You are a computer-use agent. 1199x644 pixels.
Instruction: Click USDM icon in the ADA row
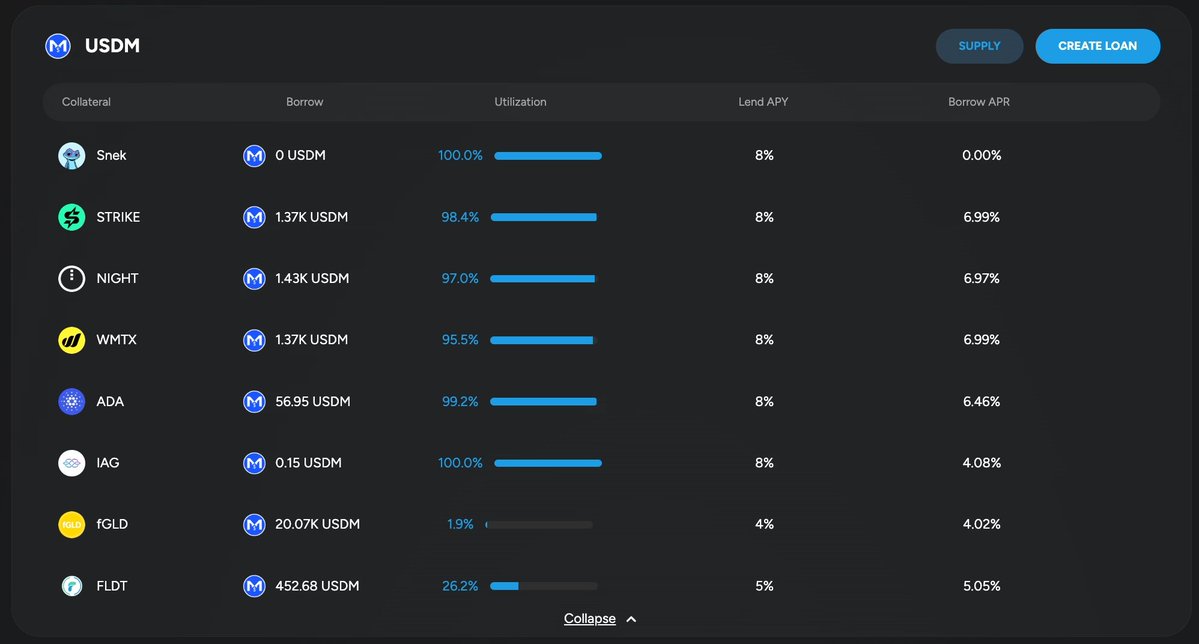[x=254, y=402]
